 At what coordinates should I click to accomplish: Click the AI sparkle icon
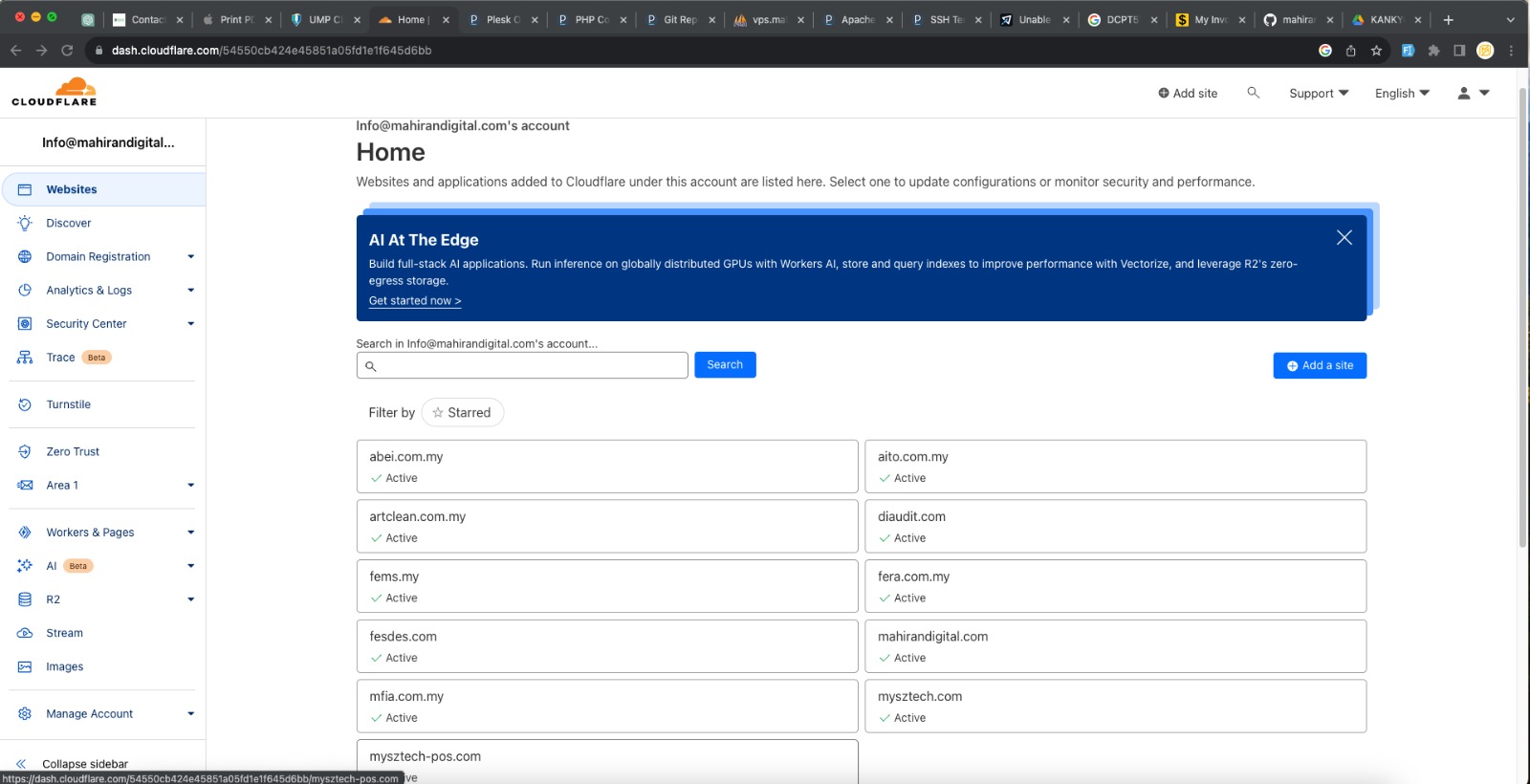25,565
